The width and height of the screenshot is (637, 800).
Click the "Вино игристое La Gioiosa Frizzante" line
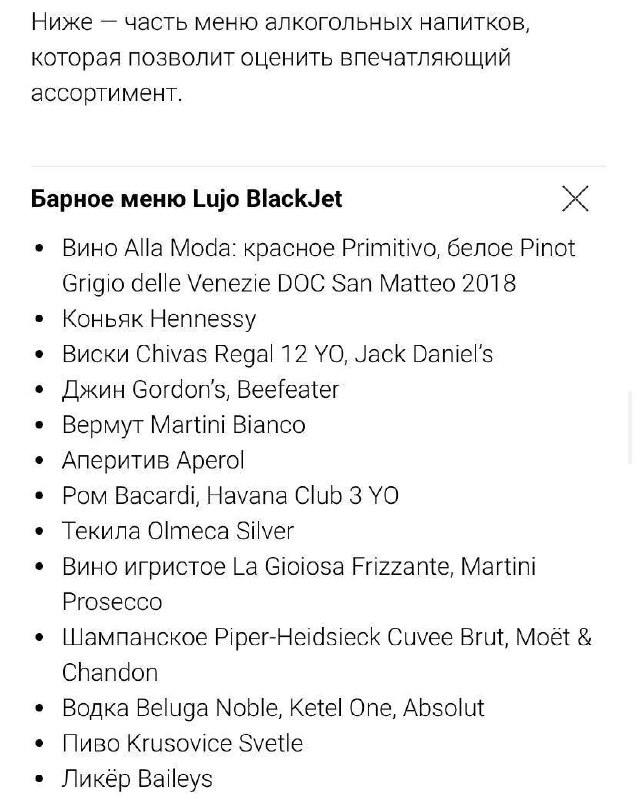(x=298, y=567)
